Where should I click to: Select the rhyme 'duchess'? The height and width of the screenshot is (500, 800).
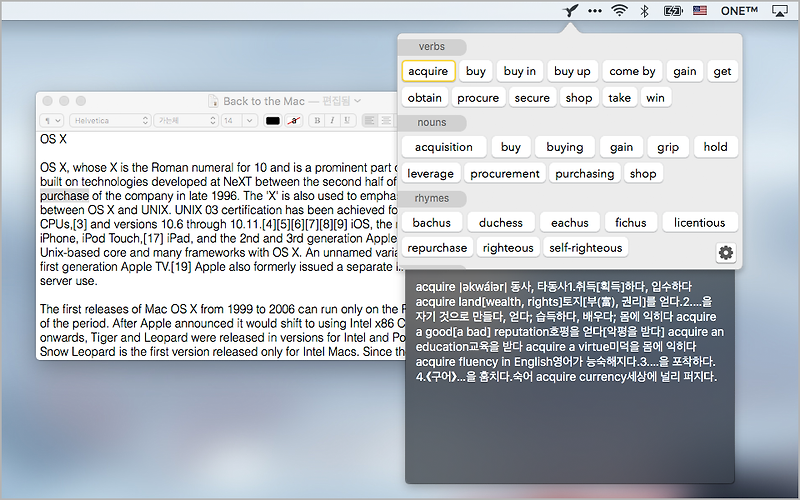[x=501, y=222]
